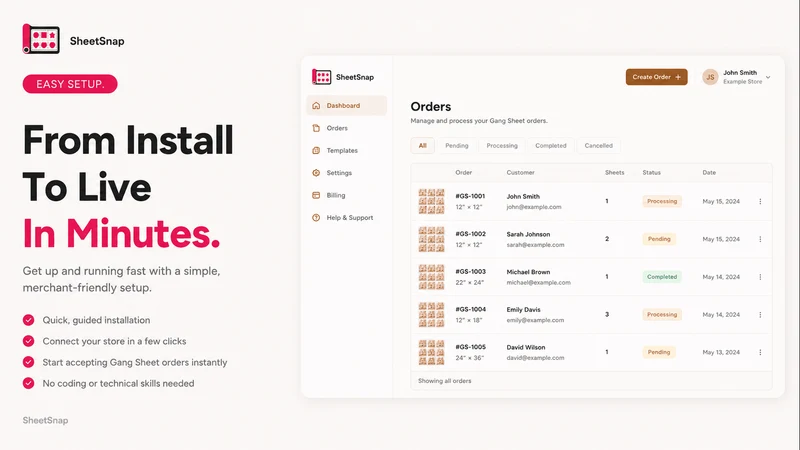Open more options for order #GS-1002

pos(760,239)
